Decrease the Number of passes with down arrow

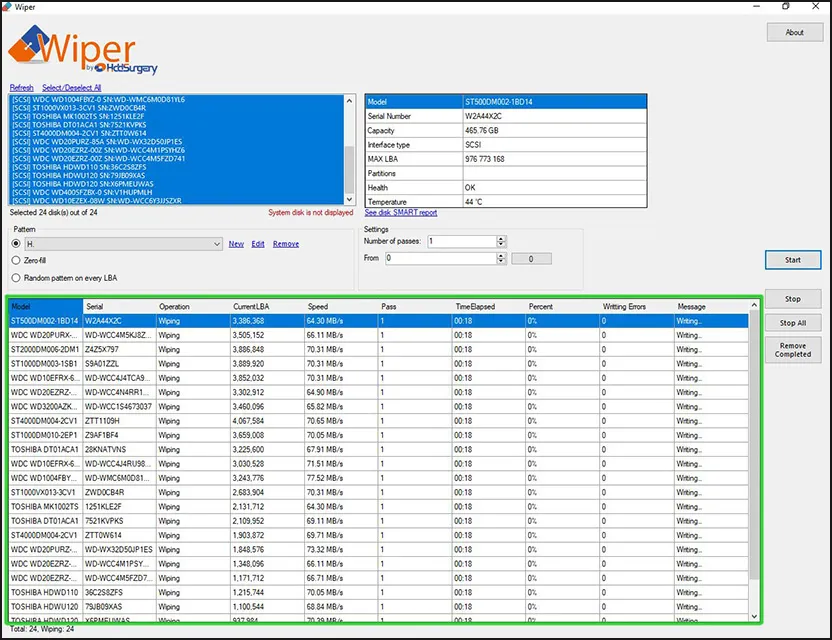pos(501,245)
